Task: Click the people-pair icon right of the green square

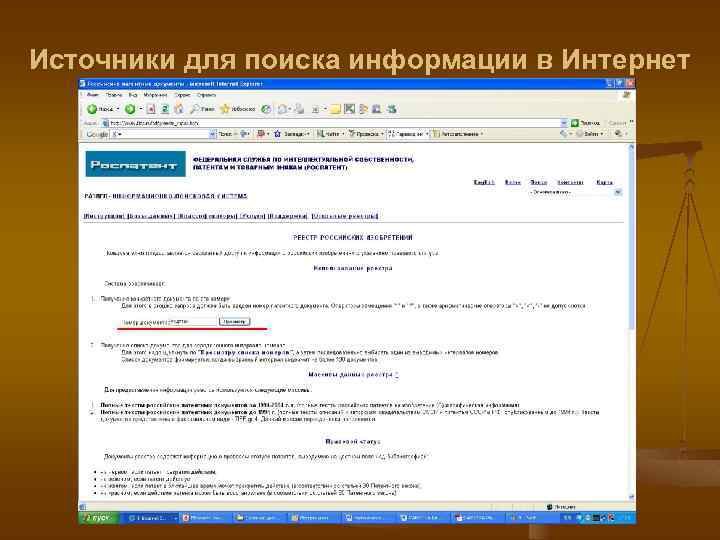Action: [x=364, y=109]
